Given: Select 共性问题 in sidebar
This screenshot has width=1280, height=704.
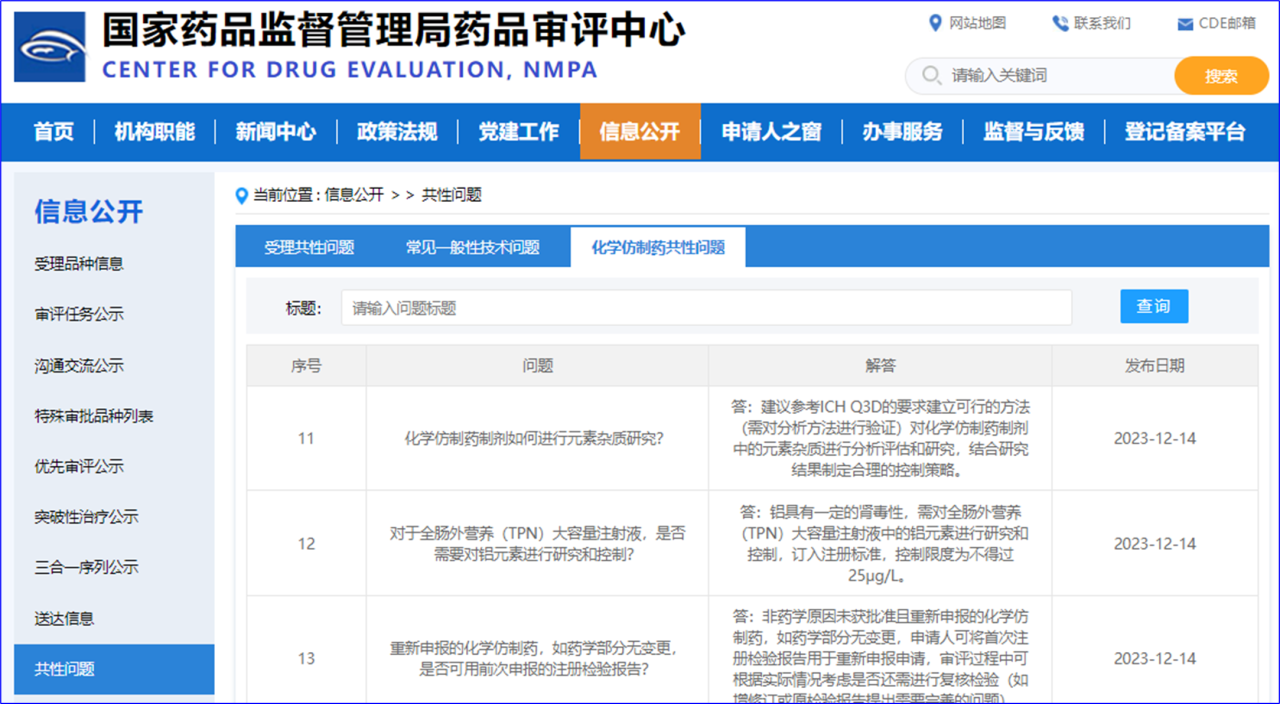Looking at the screenshot, I should pyautogui.click(x=114, y=669).
